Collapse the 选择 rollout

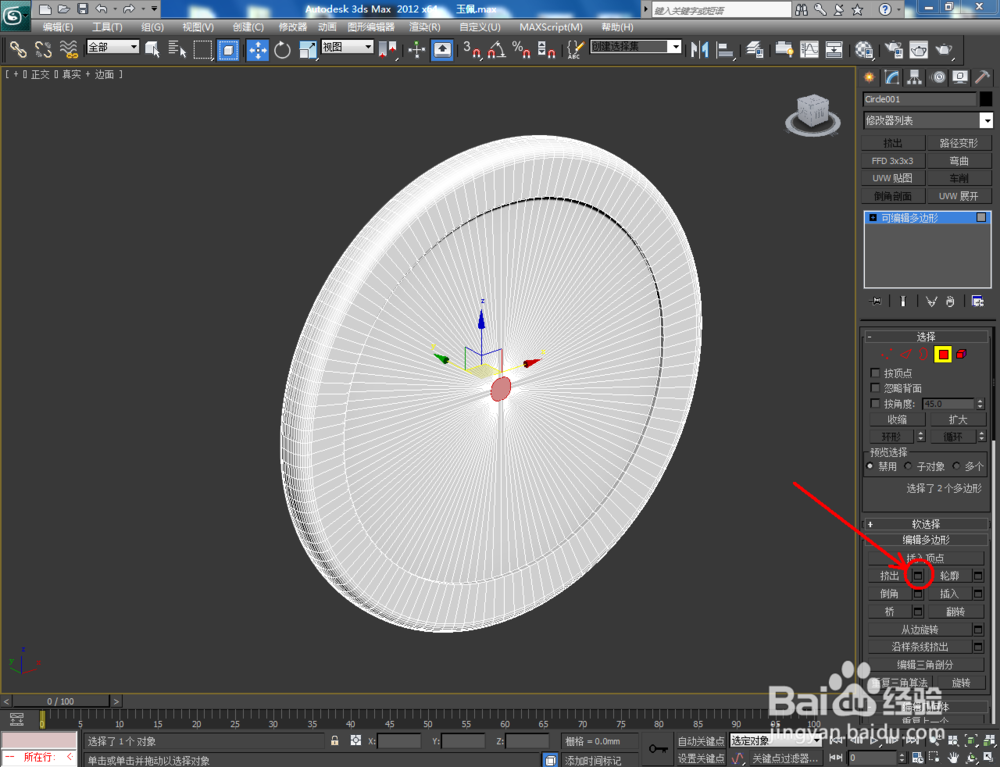pos(925,337)
